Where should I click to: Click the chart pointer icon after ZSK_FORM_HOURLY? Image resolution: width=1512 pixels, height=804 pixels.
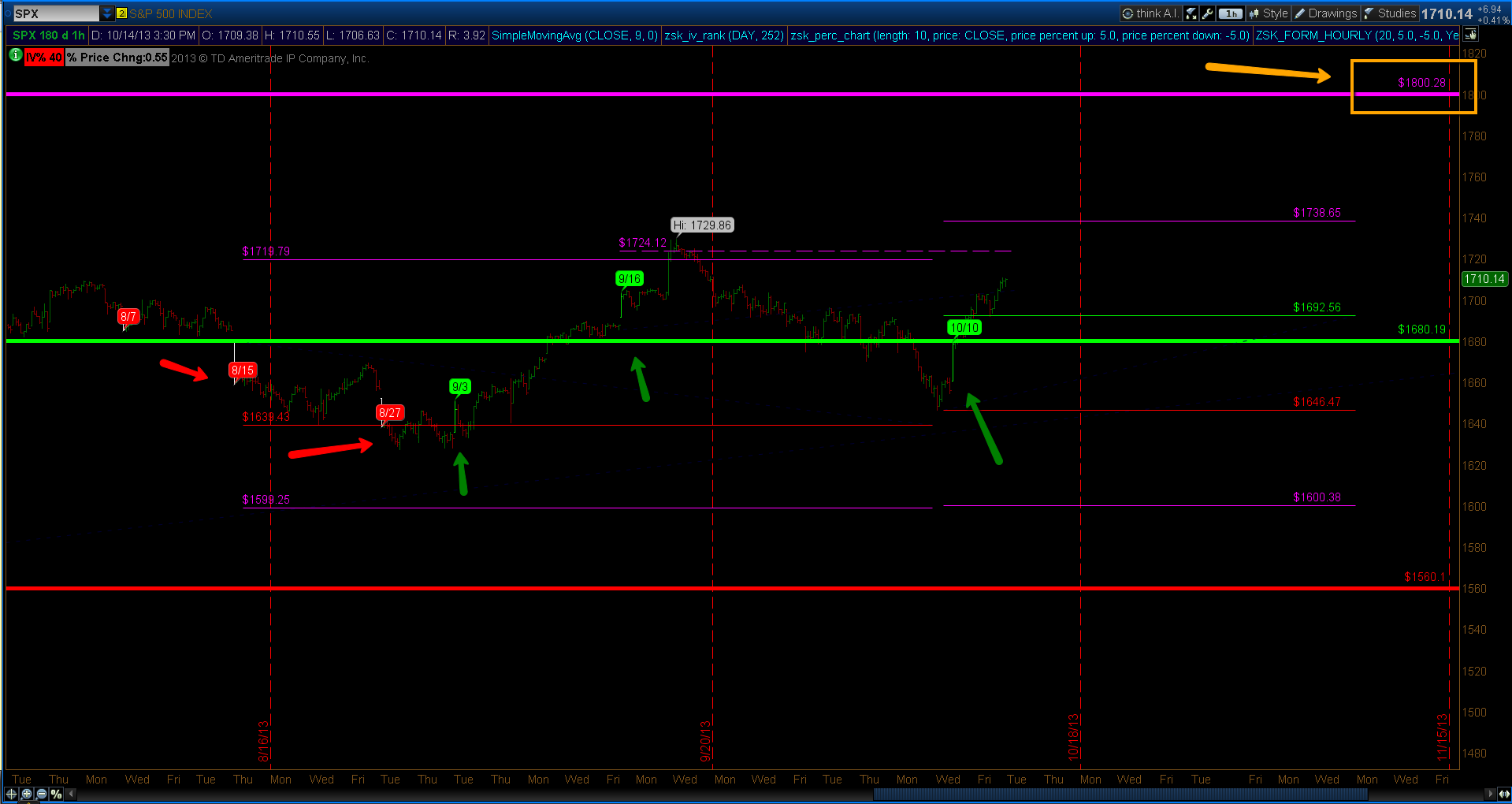coord(1470,35)
